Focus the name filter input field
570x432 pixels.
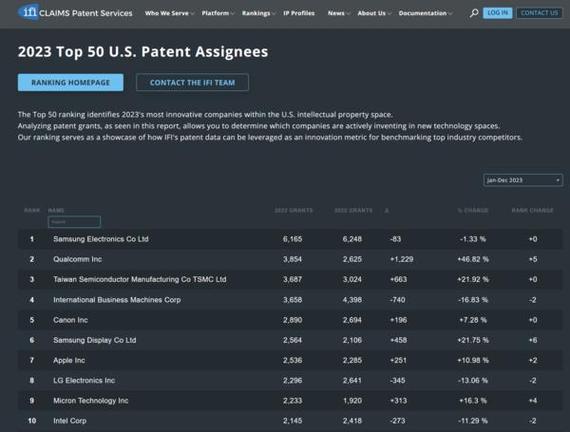click(74, 221)
